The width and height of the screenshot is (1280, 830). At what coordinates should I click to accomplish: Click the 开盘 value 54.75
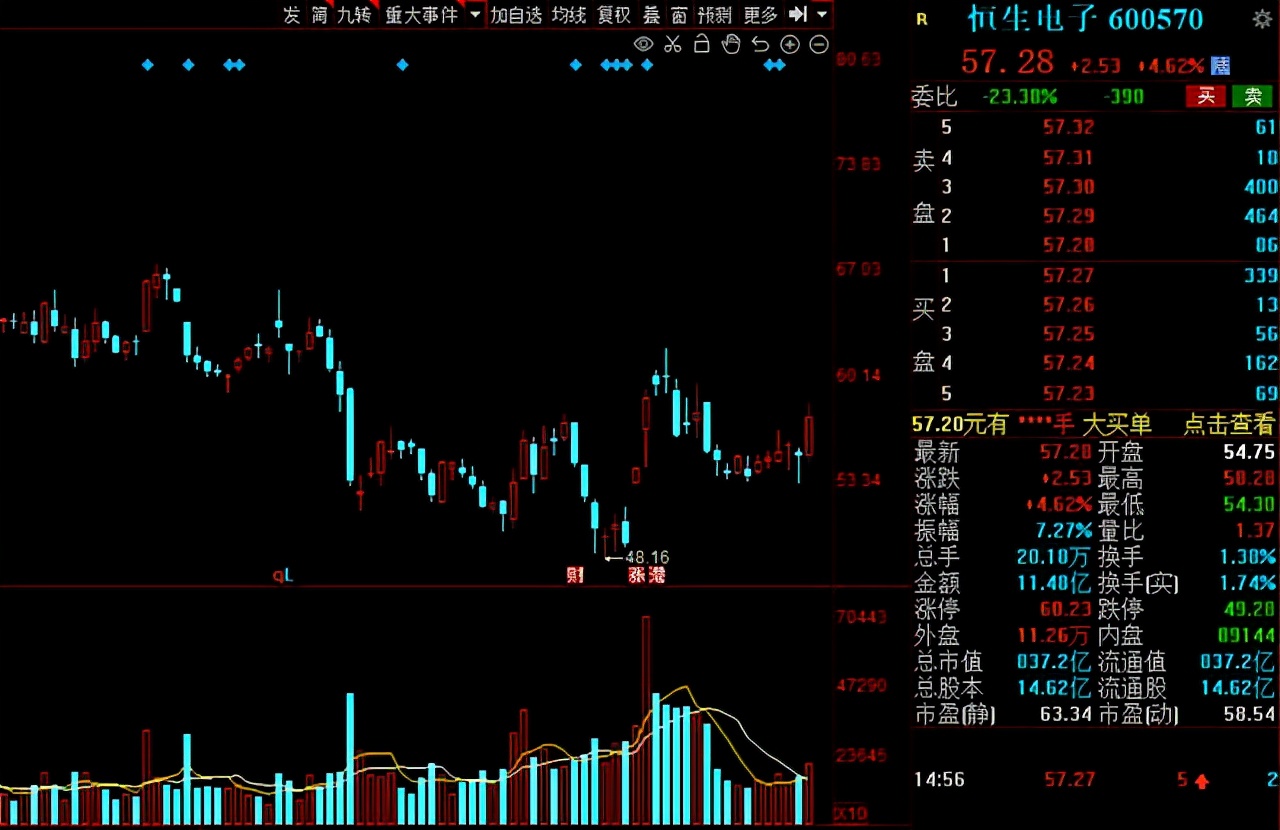coord(1249,452)
